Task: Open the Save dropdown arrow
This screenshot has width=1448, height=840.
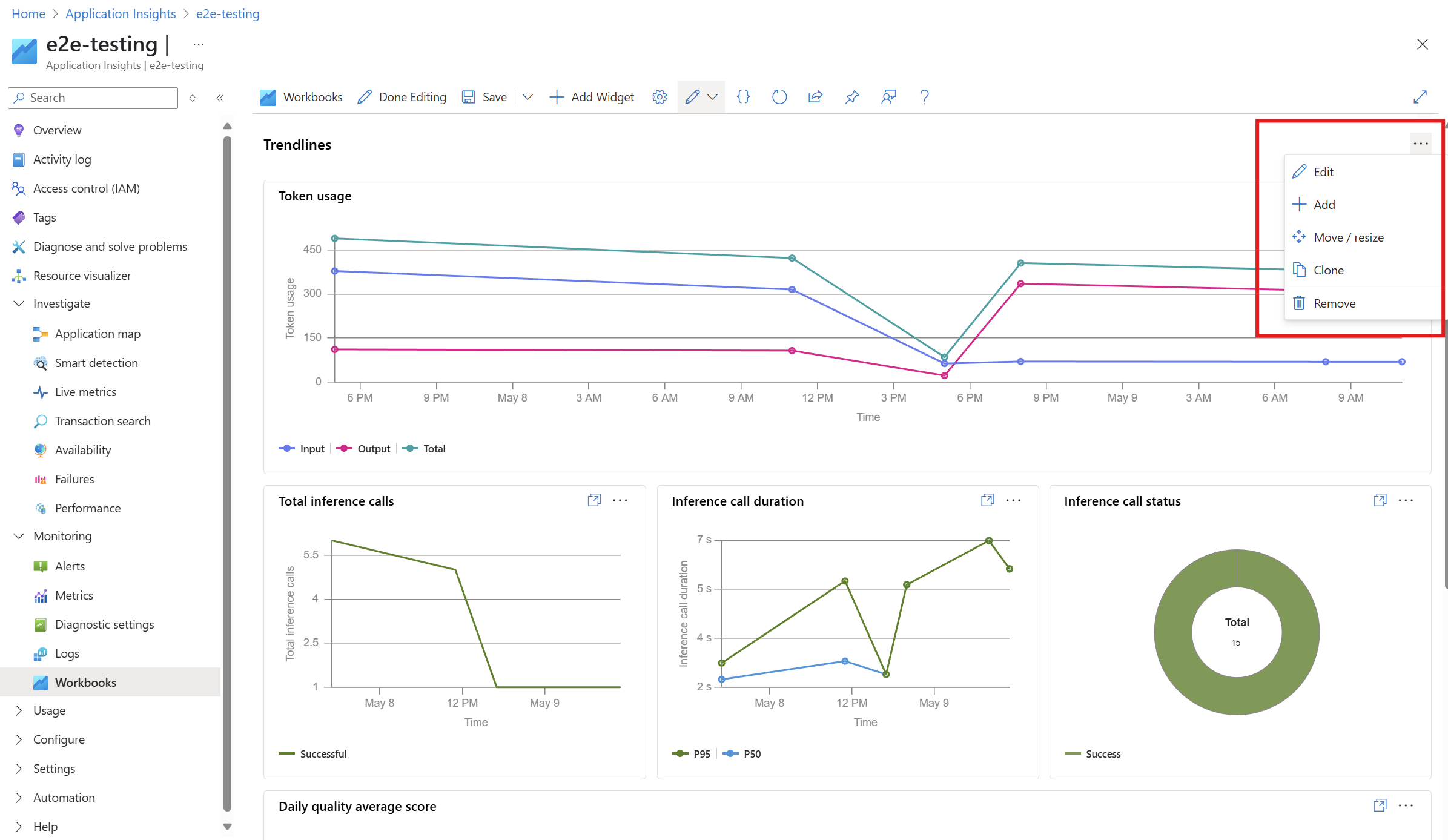Action: [x=527, y=97]
